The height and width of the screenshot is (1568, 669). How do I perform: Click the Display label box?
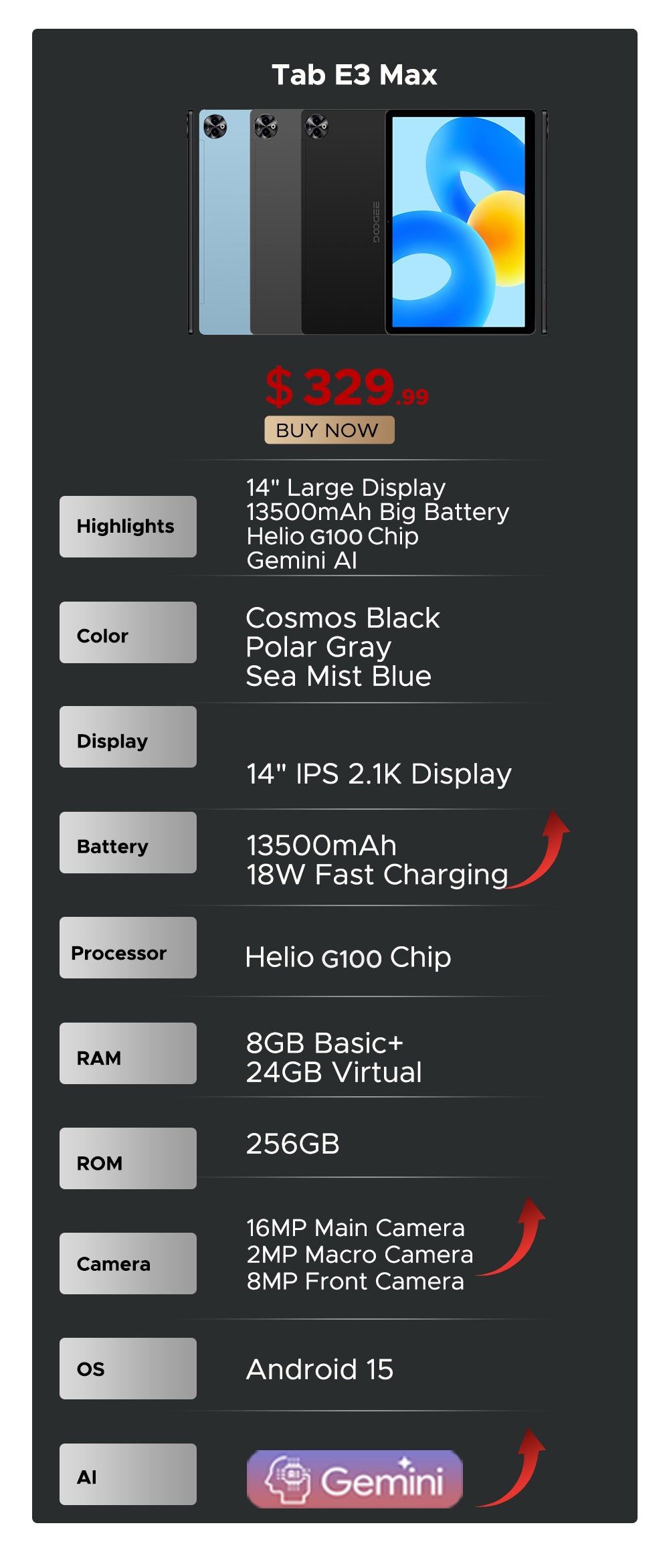point(128,737)
